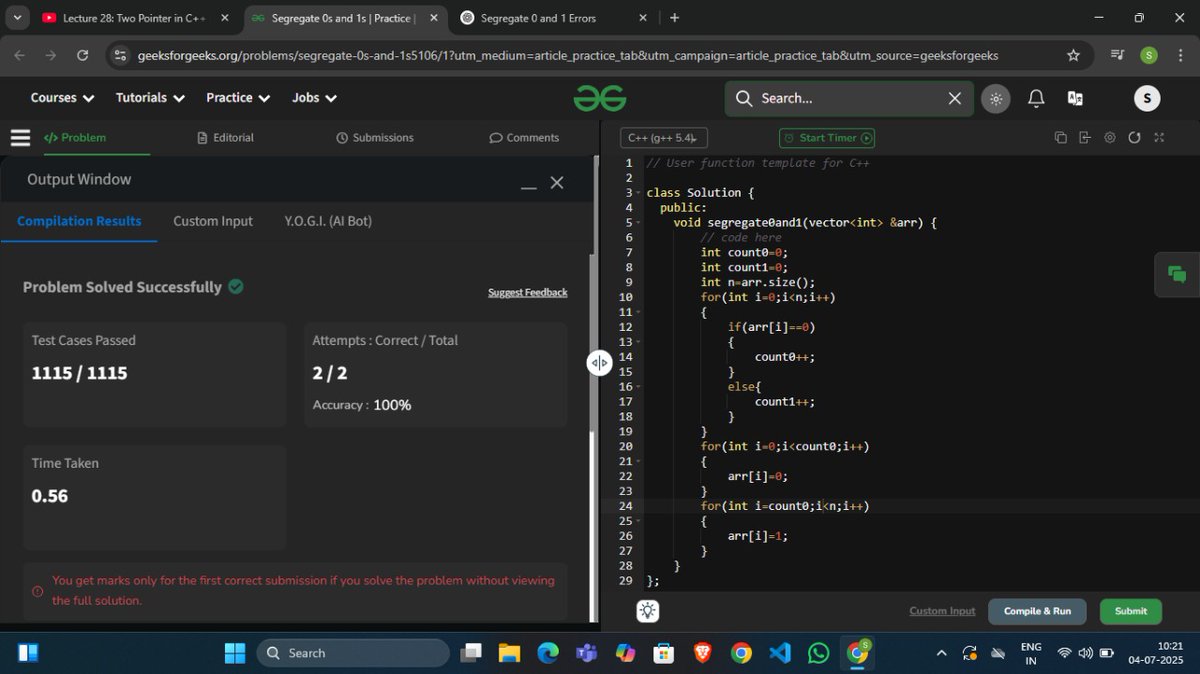The height and width of the screenshot is (674, 1200).
Task: Close the Lecture 28 browser tab
Action: click(x=224, y=18)
